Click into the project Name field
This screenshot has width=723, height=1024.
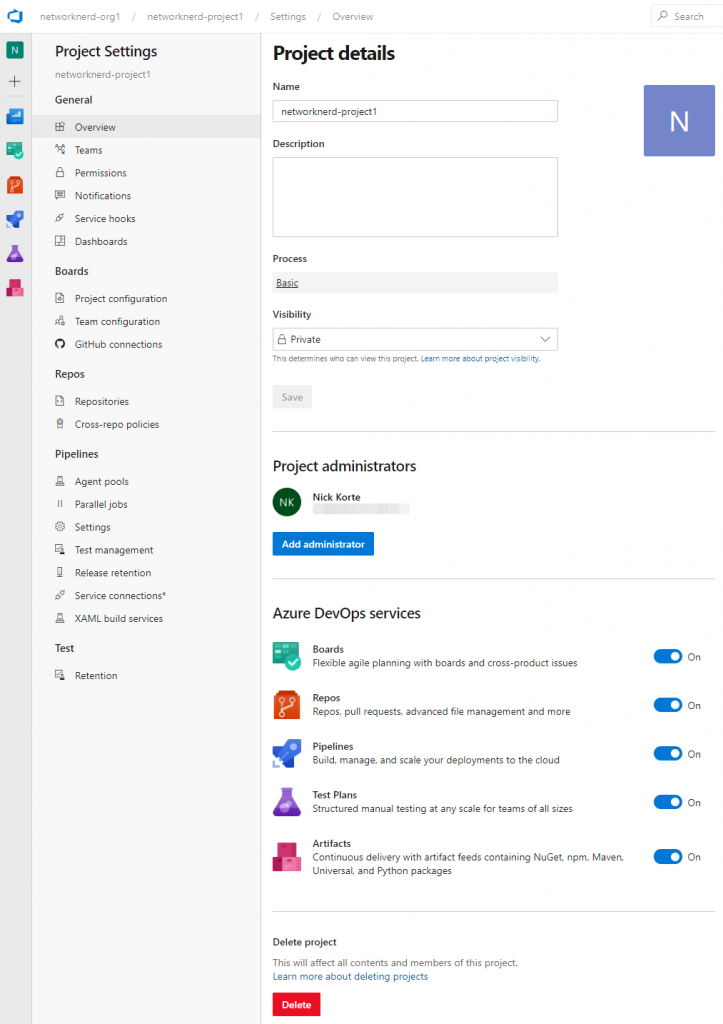pyautogui.click(x=415, y=111)
